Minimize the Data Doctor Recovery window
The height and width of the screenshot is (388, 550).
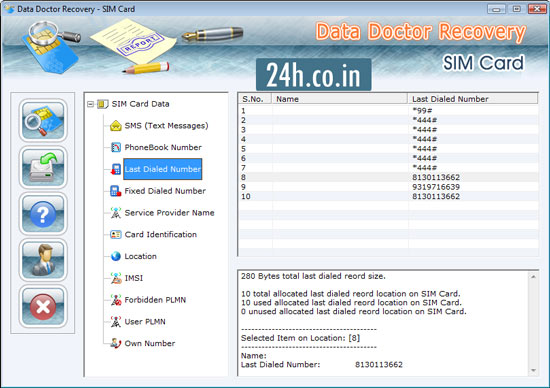coord(496,9)
